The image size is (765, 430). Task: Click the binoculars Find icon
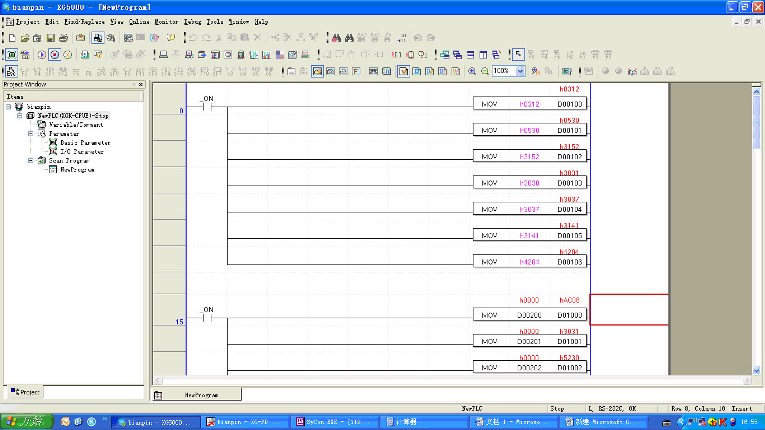337,37
